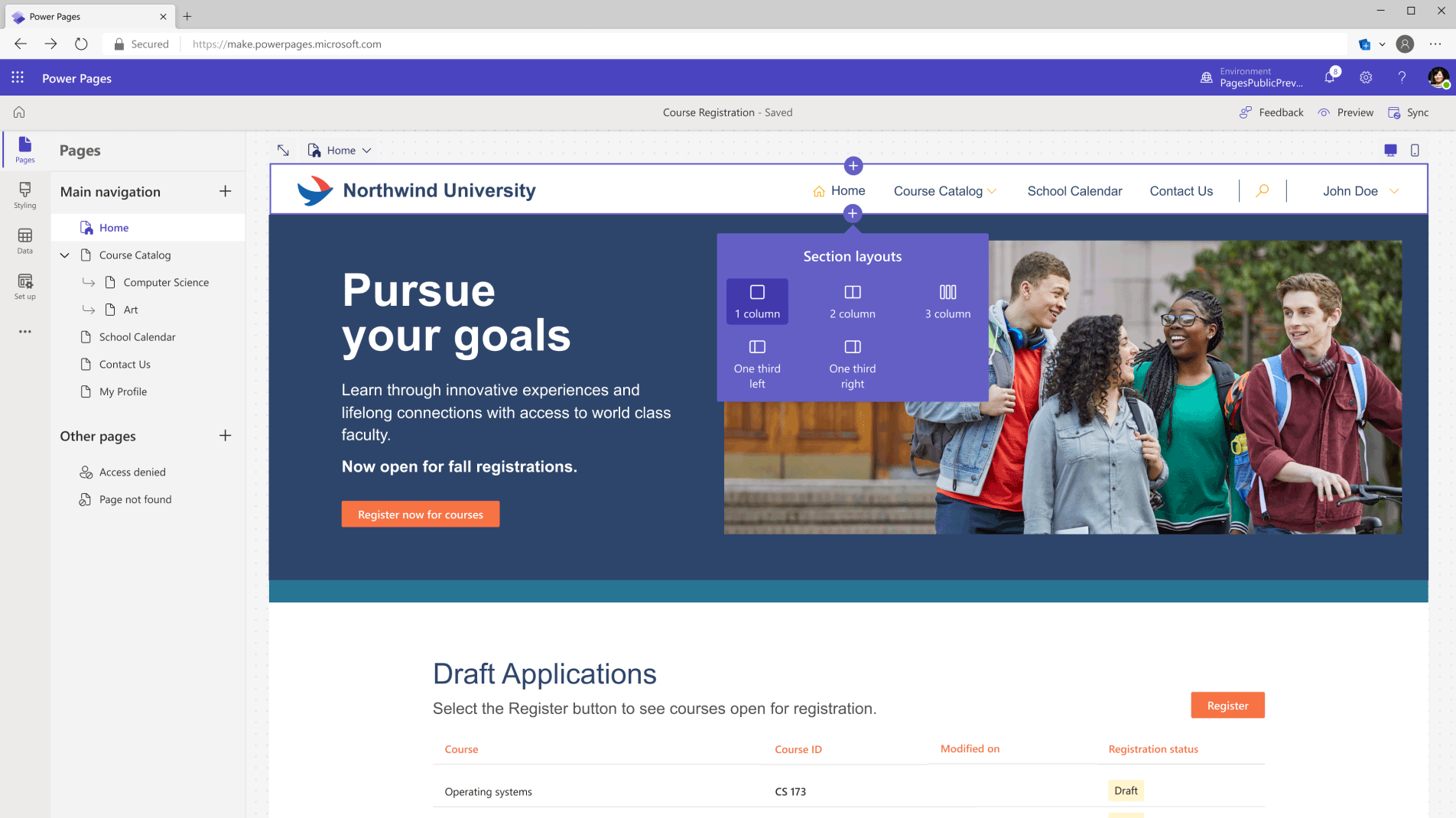Click the Preview button
Viewport: 1456px width, 818px height.
[x=1346, y=112]
